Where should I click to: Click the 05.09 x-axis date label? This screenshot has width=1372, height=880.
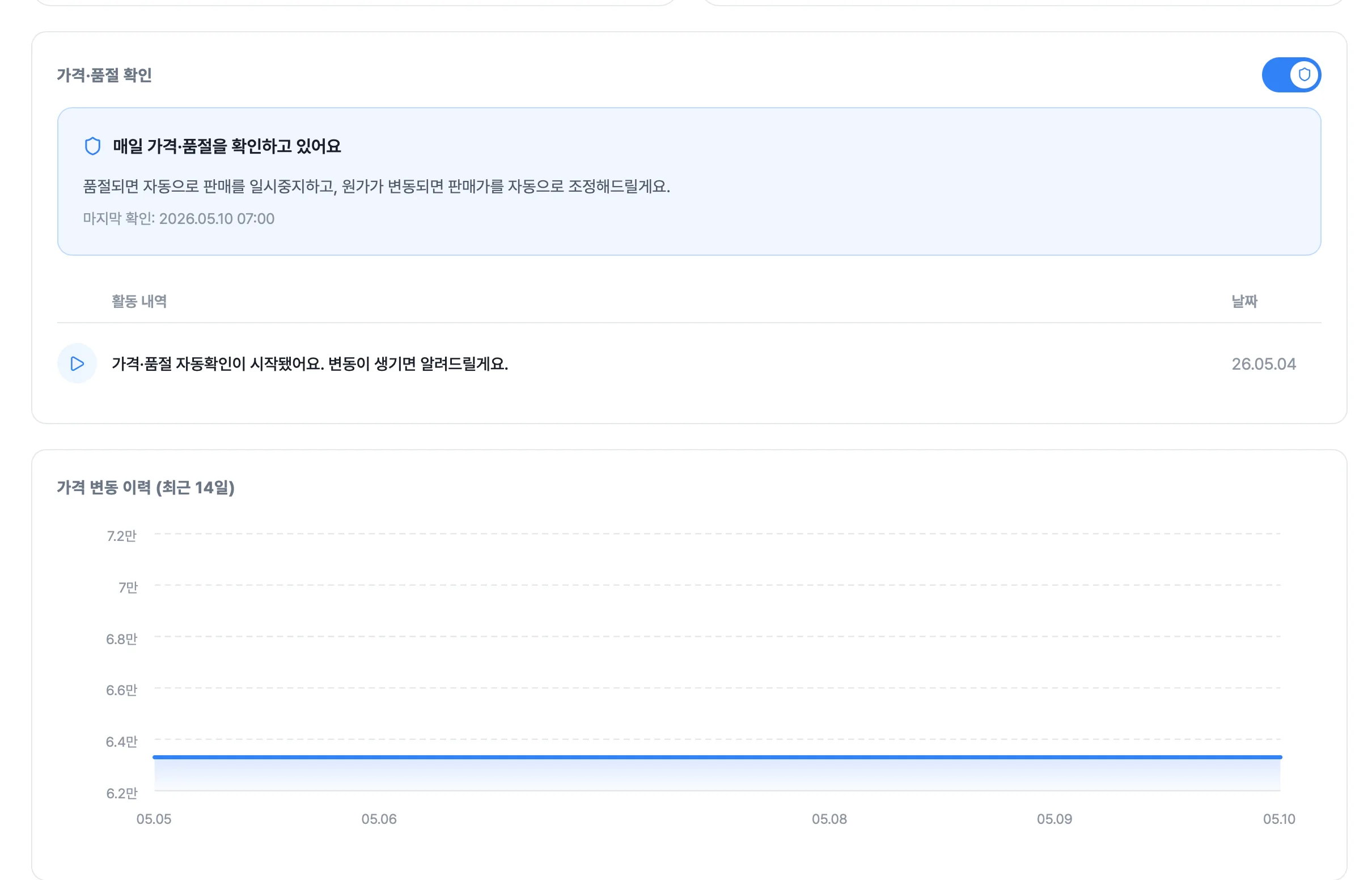(x=1055, y=819)
